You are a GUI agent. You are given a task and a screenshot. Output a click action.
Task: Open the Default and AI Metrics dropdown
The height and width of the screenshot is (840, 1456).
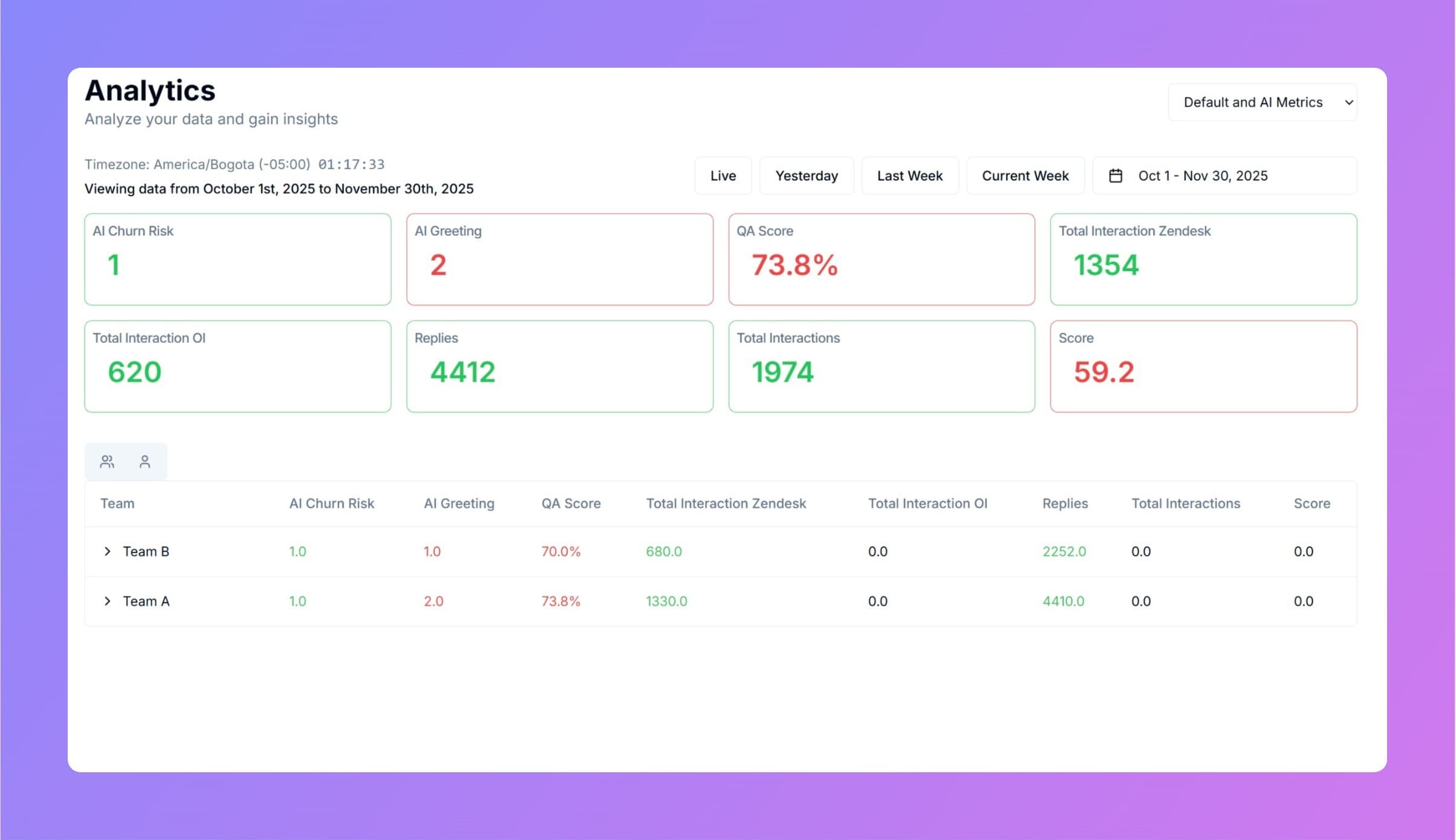coord(1261,102)
